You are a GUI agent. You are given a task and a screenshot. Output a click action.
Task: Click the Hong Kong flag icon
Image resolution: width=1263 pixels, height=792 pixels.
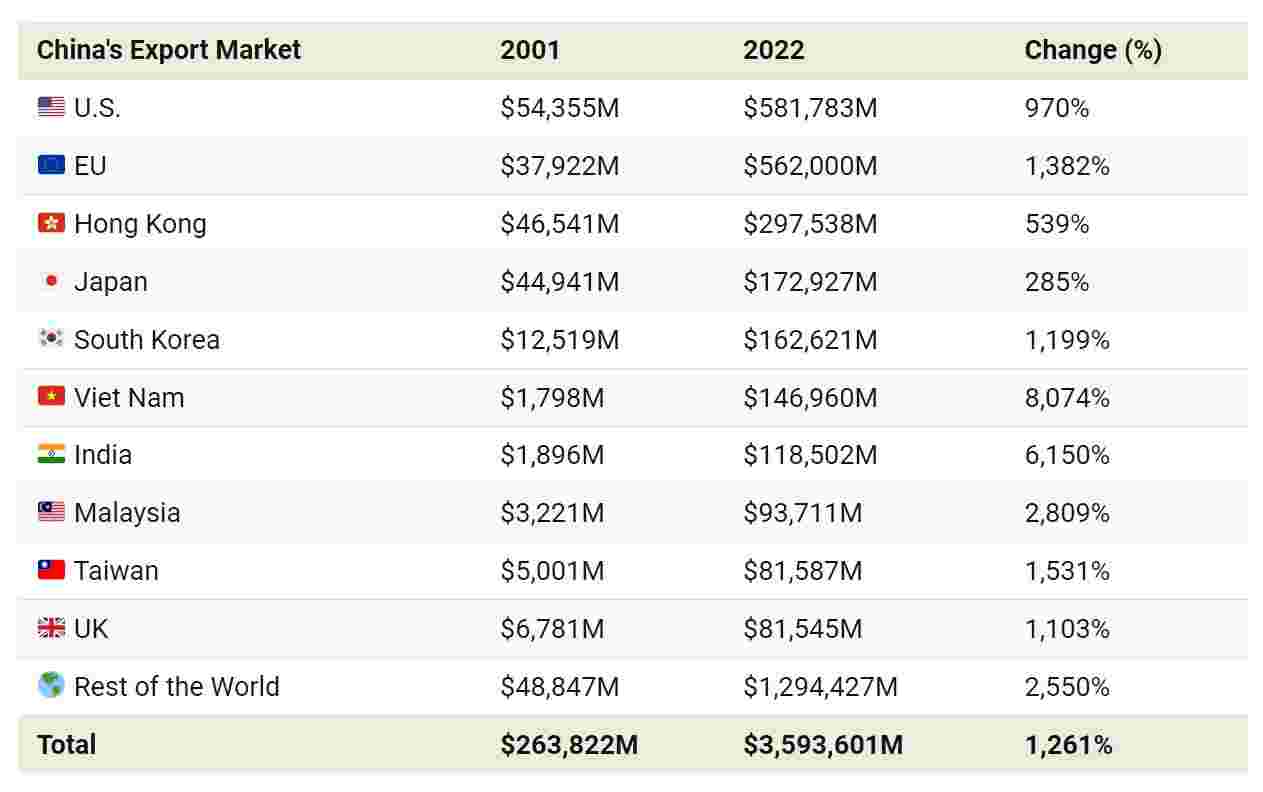click(51, 223)
